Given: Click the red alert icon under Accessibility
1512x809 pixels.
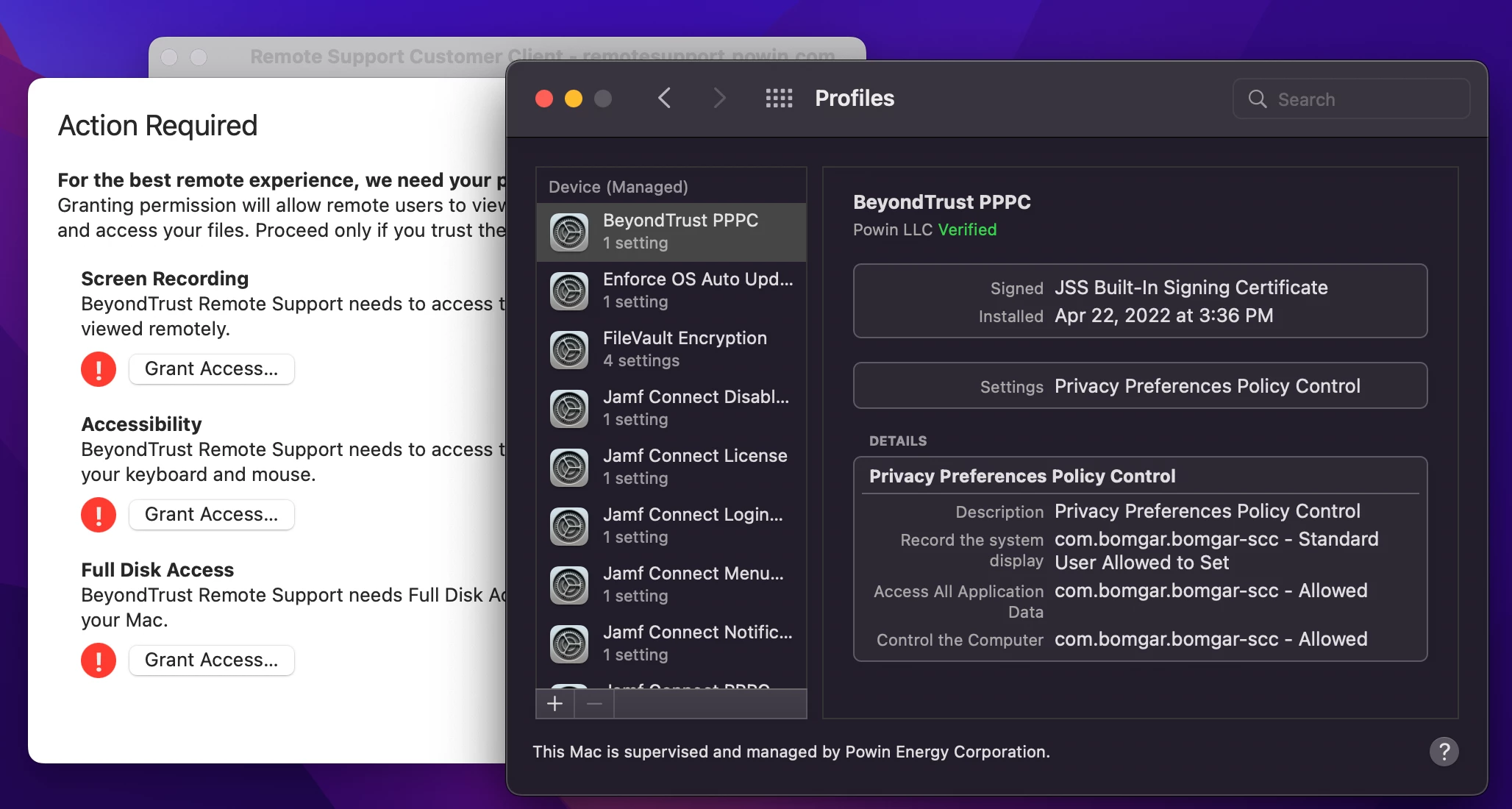Looking at the screenshot, I should click(99, 515).
